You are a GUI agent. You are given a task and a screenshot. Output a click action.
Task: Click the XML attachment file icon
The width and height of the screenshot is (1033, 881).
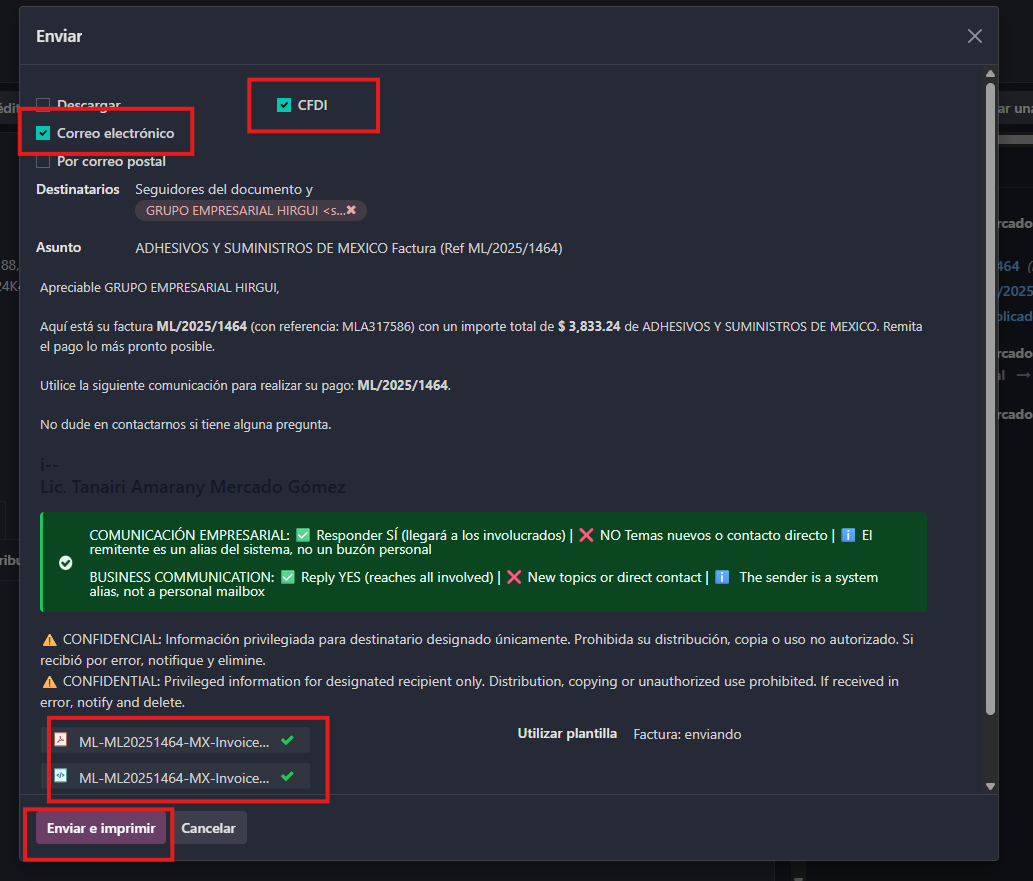click(61, 776)
